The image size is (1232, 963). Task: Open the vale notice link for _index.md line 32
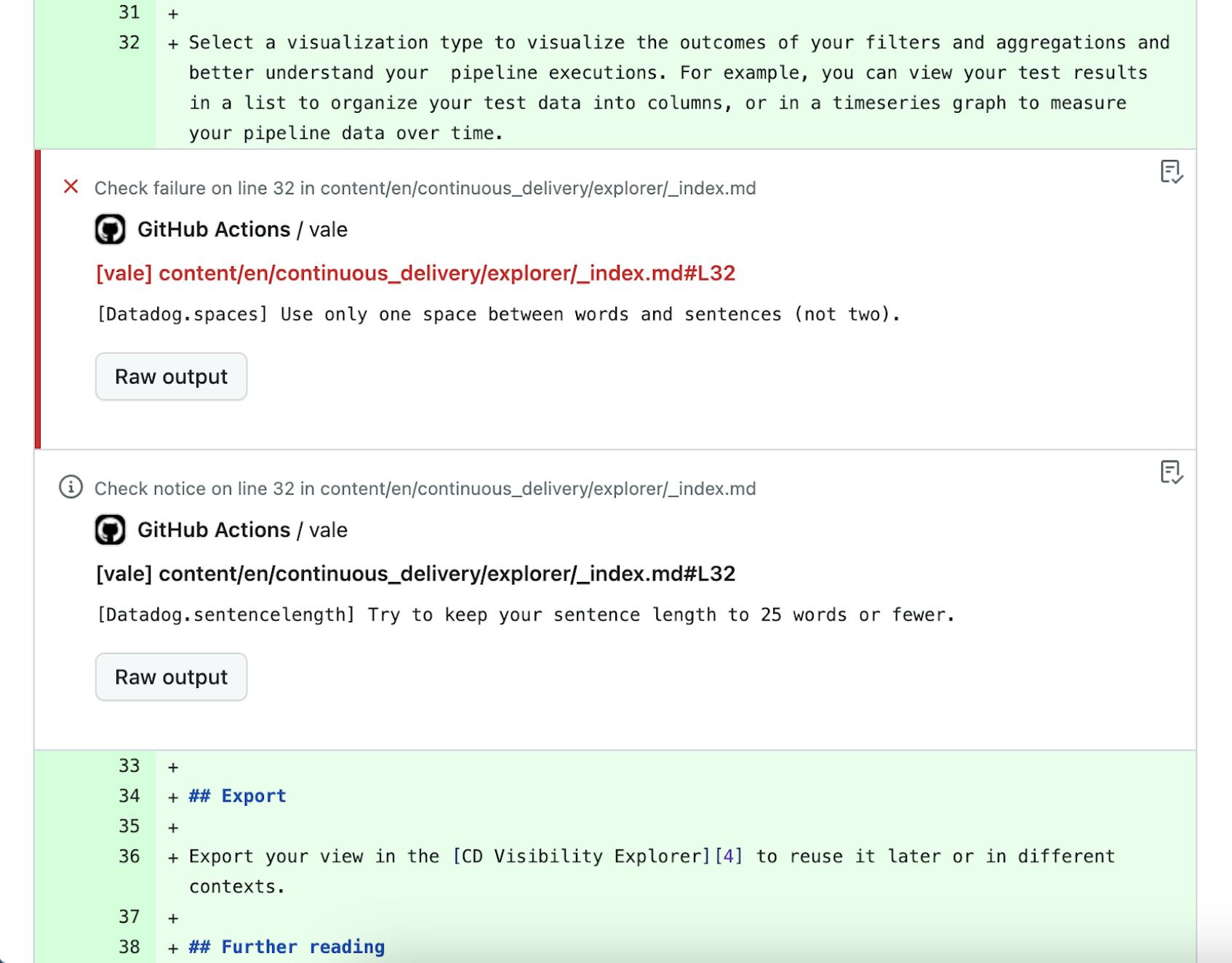click(x=415, y=573)
